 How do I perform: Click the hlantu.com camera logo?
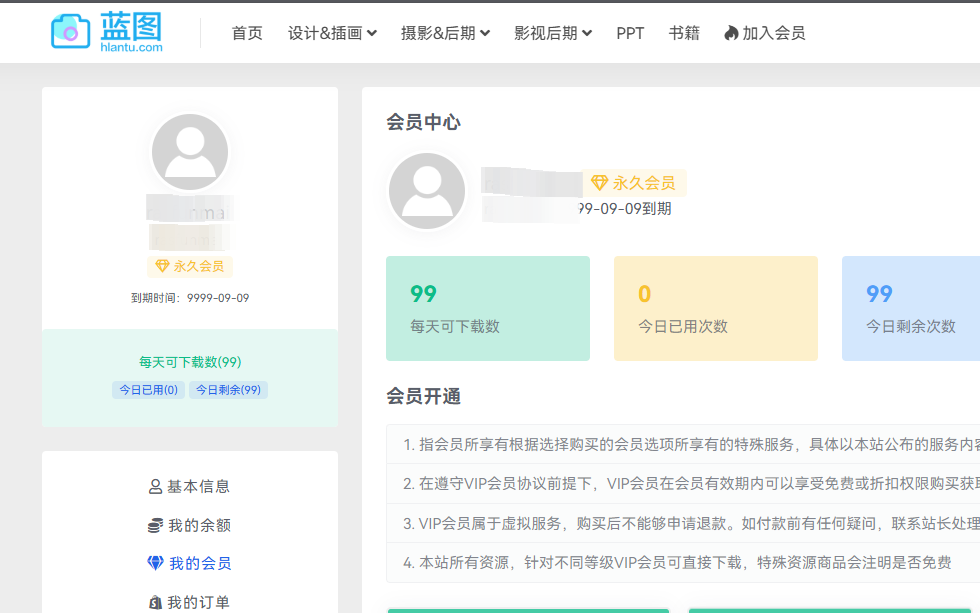(x=107, y=31)
